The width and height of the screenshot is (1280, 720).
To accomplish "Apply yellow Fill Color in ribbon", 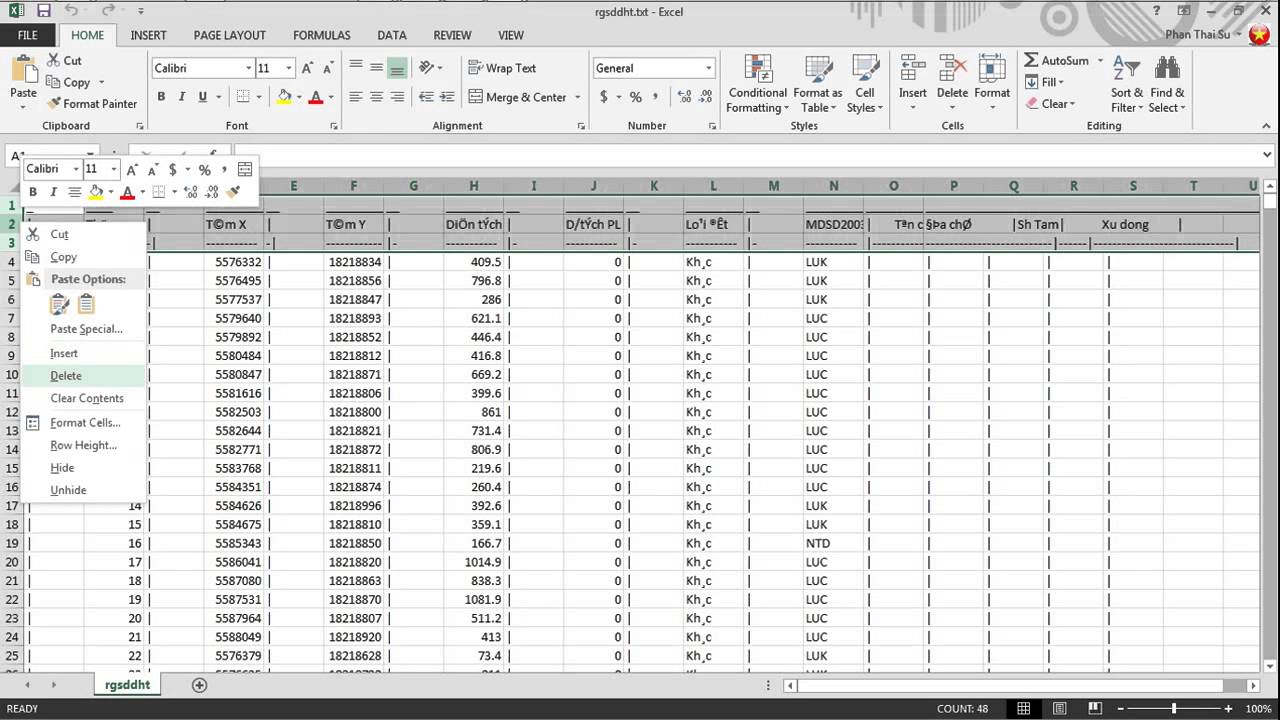I will click(285, 97).
